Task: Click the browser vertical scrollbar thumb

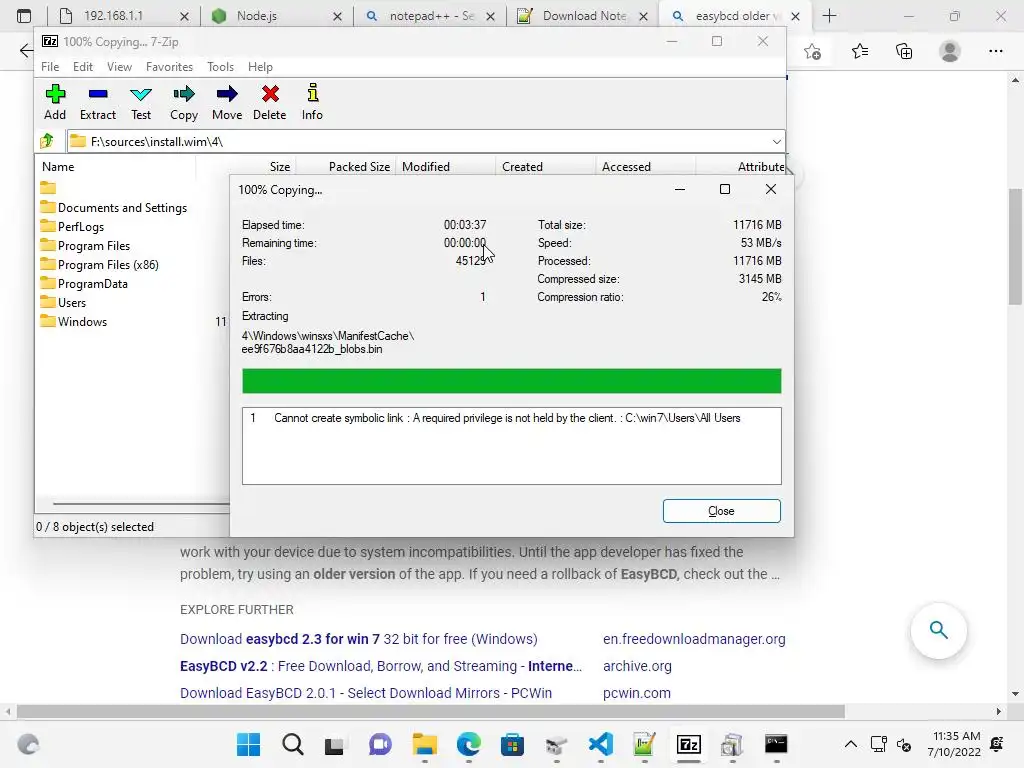Action: click(1015, 246)
